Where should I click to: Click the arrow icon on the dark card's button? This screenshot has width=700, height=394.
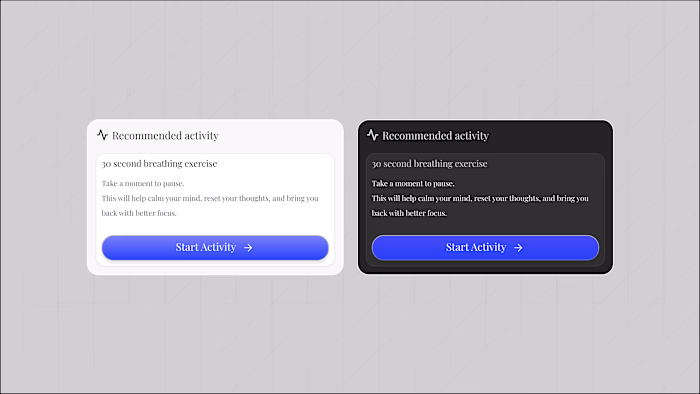518,248
